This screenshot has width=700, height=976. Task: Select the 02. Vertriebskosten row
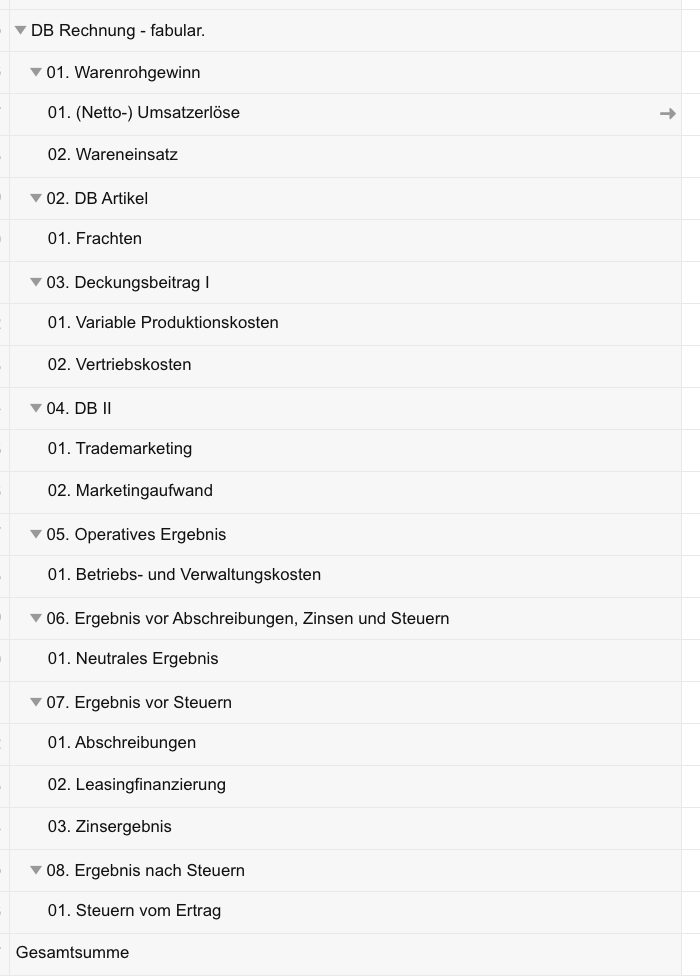(x=120, y=364)
